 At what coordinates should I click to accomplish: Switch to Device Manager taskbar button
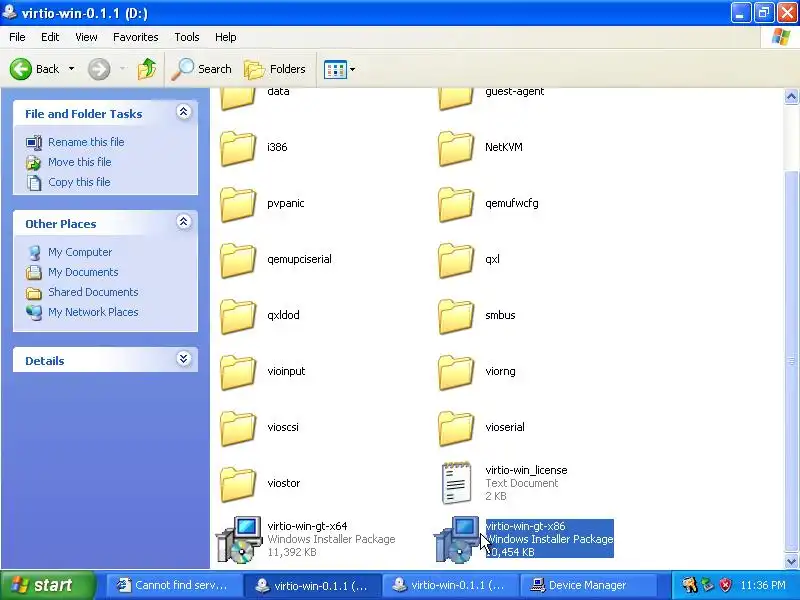587,585
